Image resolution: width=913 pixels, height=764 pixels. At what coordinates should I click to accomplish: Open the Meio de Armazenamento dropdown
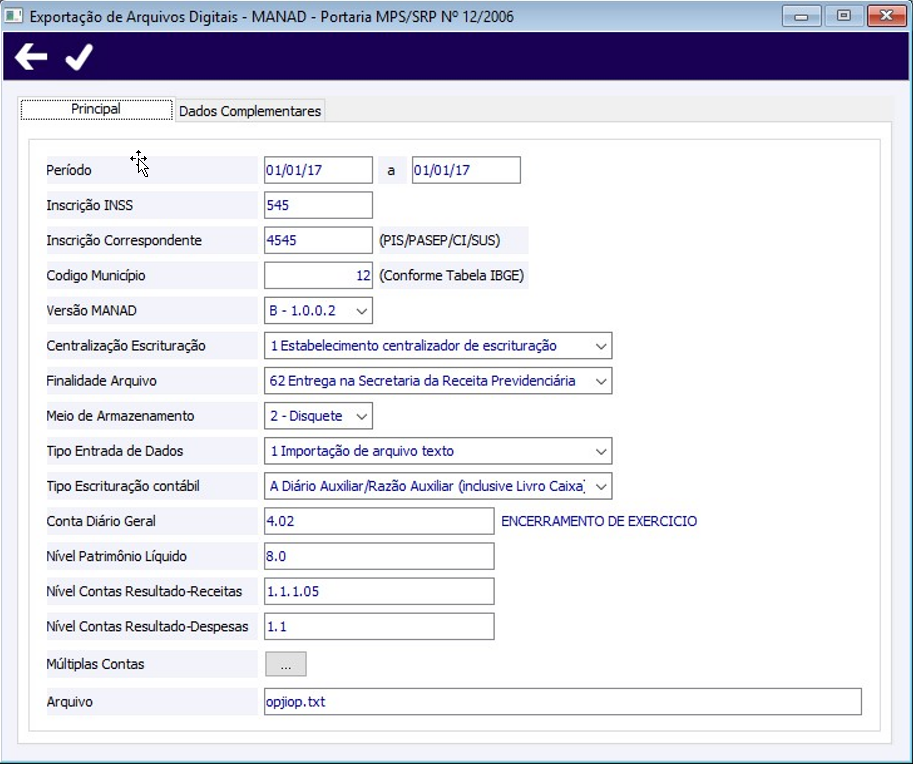318,416
